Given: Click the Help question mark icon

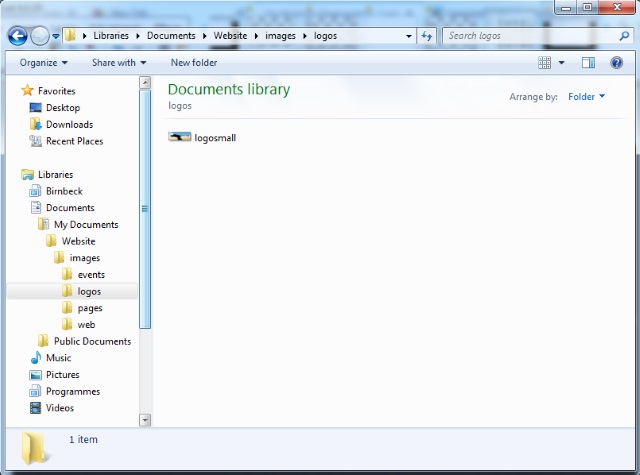Looking at the screenshot, I should pyautogui.click(x=617, y=63).
